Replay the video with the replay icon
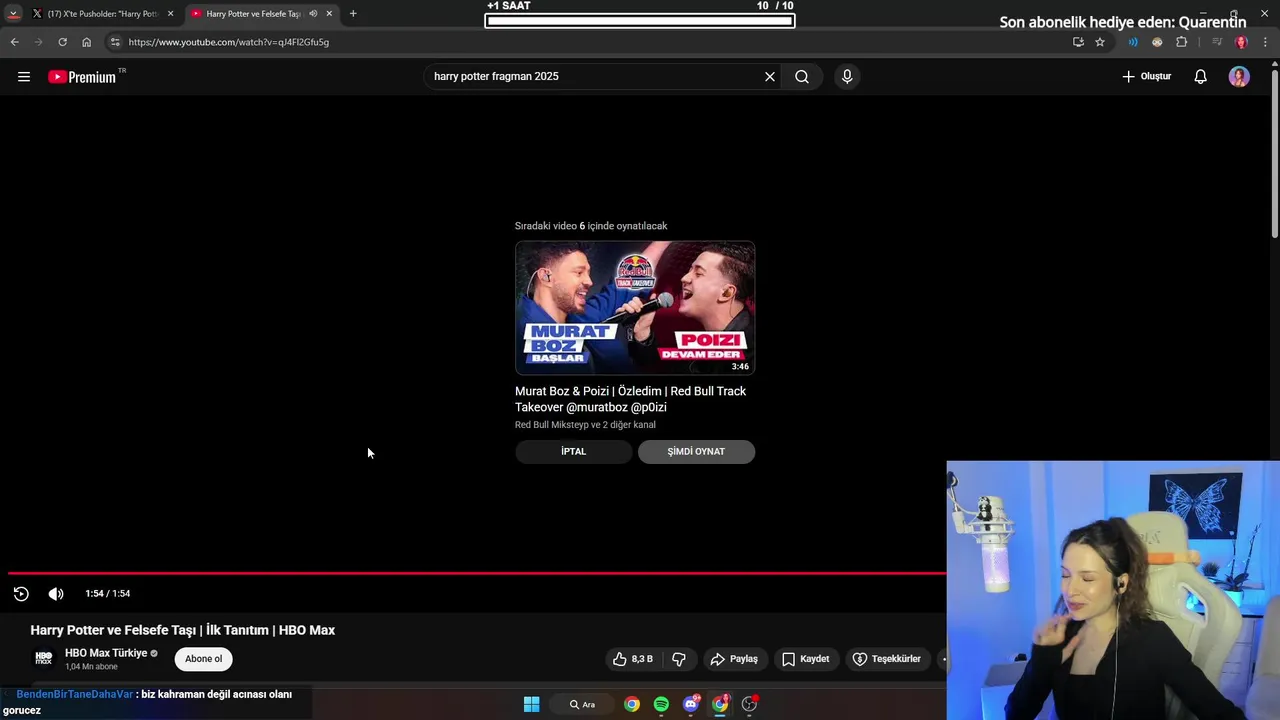Viewport: 1280px width, 720px height. 21,594
